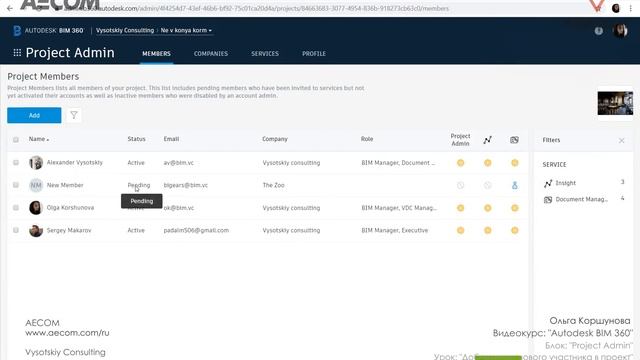
Task: Open New Member name
Action: point(65,185)
